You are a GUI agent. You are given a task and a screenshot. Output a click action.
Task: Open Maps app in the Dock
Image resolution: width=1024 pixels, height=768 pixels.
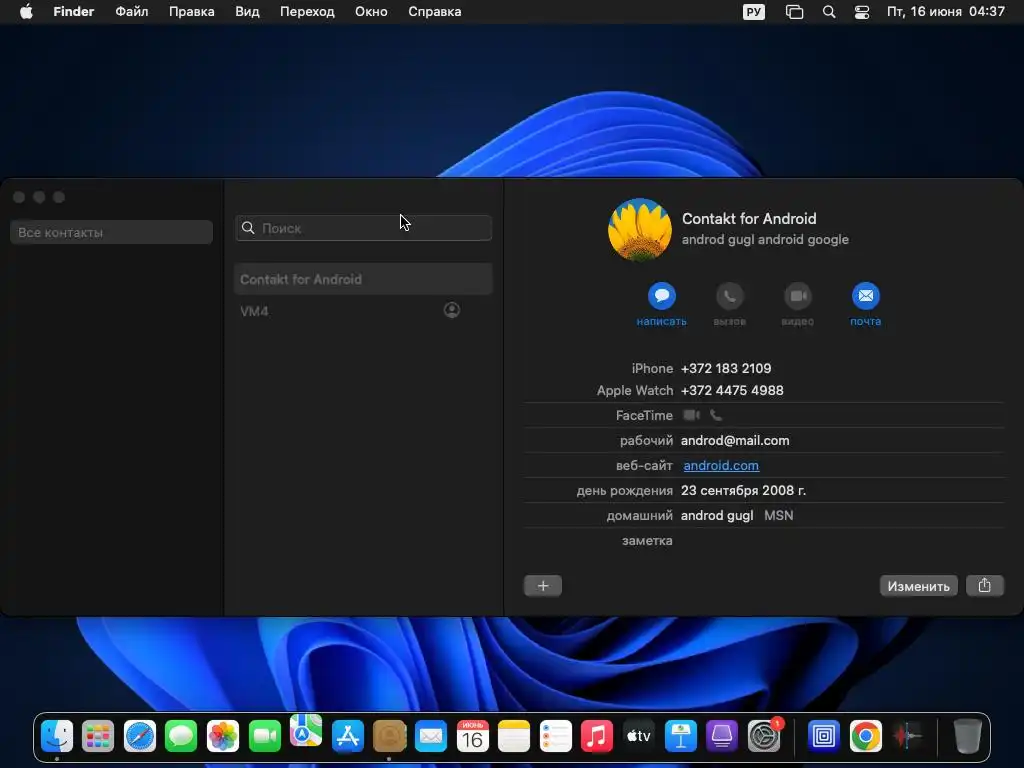click(x=306, y=731)
